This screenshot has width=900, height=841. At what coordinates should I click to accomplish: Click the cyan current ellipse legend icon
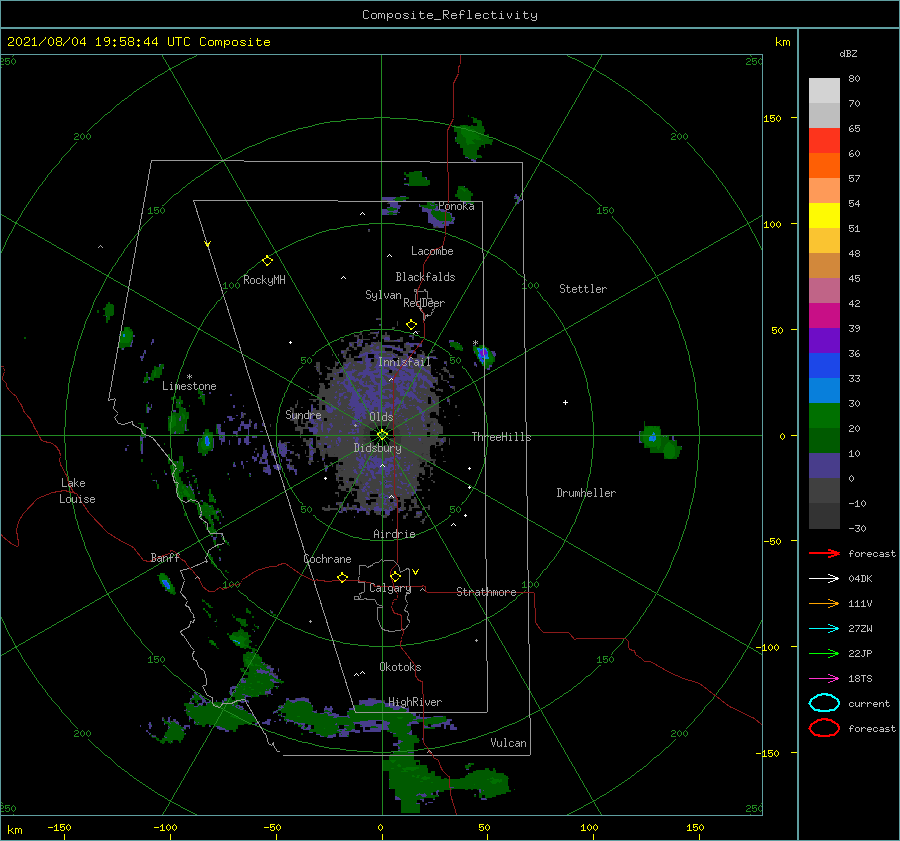pyautogui.click(x=824, y=703)
